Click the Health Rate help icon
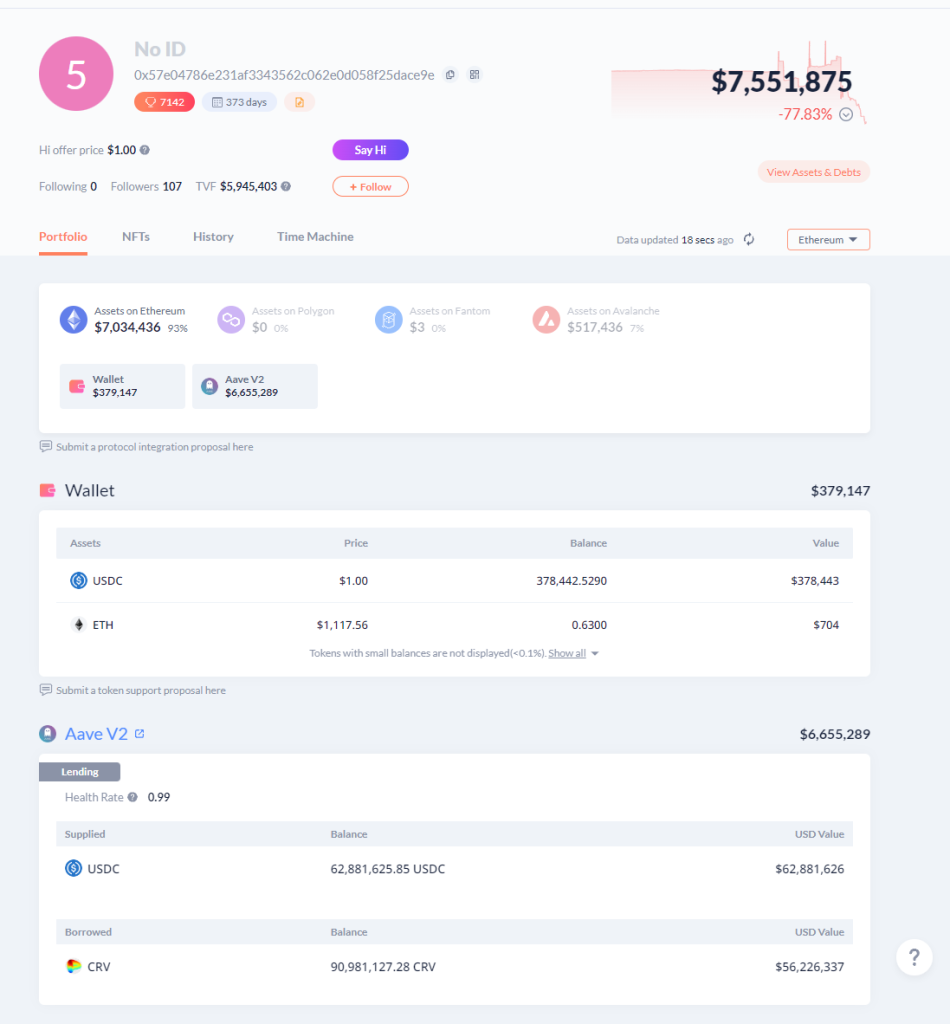Image resolution: width=950 pixels, height=1024 pixels. (133, 797)
